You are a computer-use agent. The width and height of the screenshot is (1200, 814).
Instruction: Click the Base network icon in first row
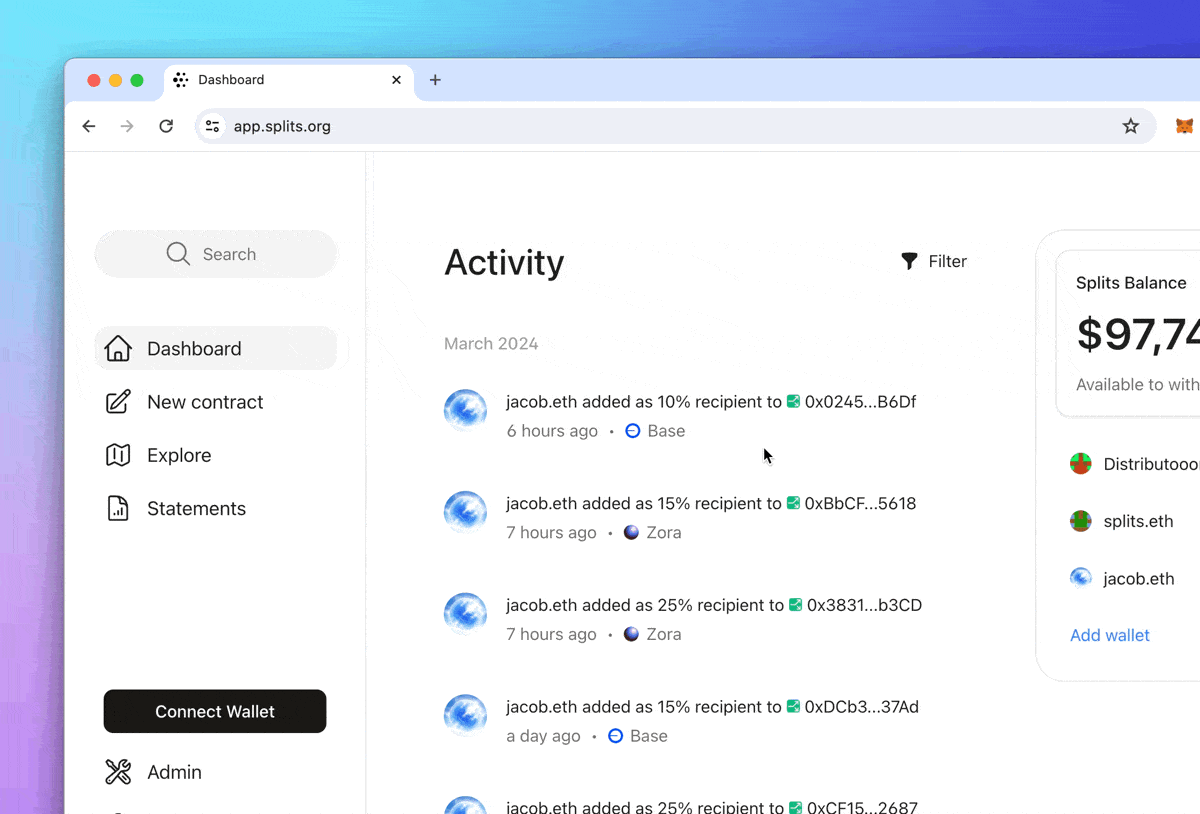(632, 431)
